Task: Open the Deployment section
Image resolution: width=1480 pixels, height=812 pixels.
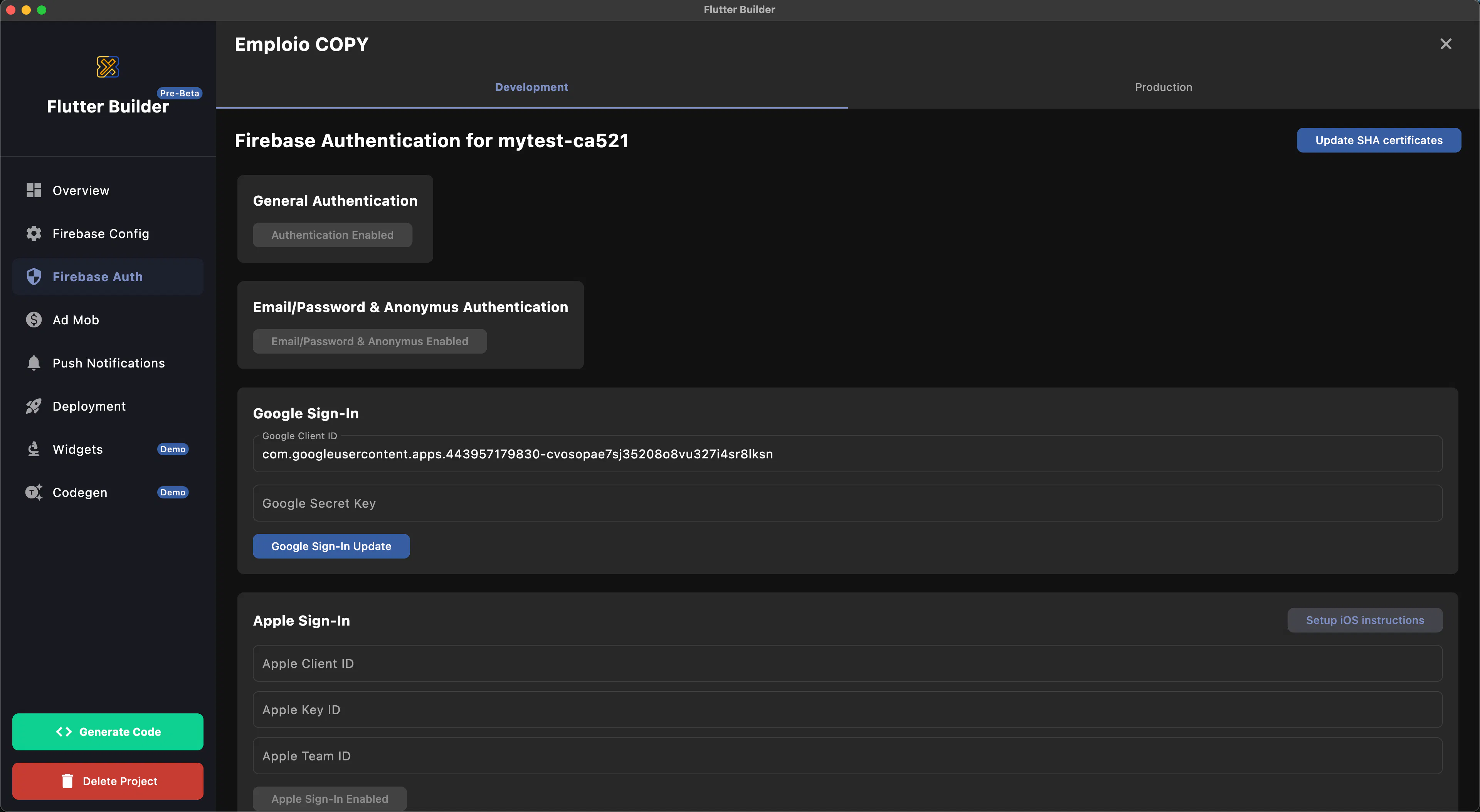Action: (x=108, y=406)
